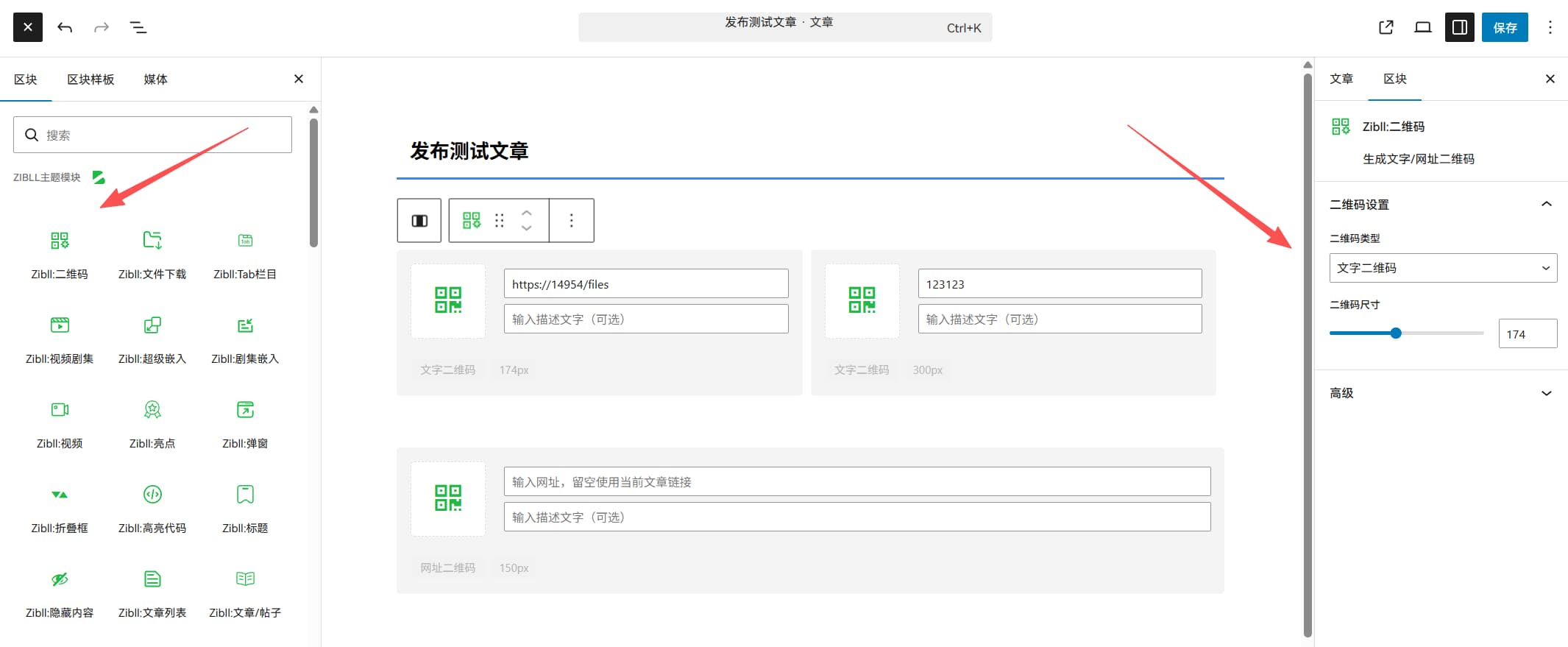Open the 区块 settings tab
Screen dimensions: 1568x647
click(x=1395, y=79)
